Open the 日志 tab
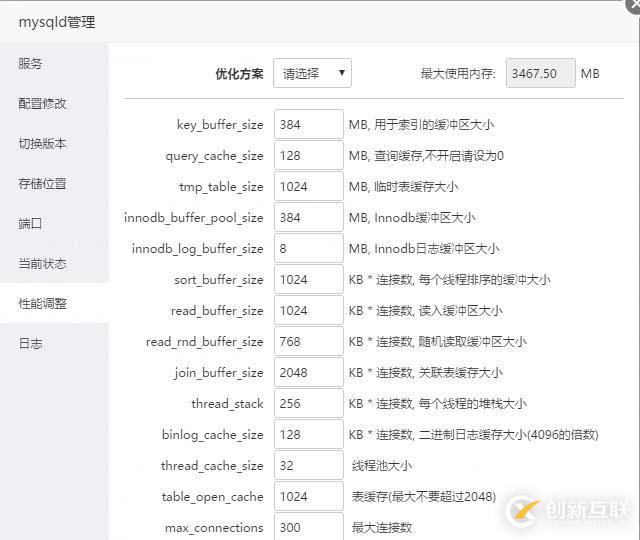The width and height of the screenshot is (640, 540). click(x=54, y=344)
